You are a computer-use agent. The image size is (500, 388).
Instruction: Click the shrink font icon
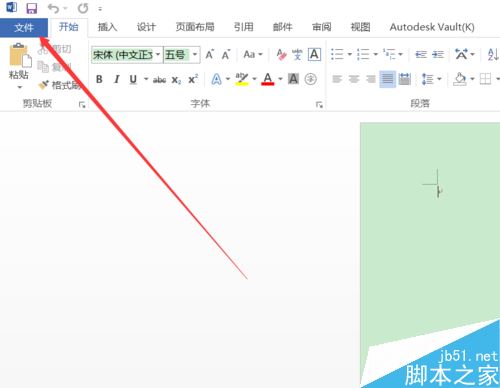click(x=226, y=54)
